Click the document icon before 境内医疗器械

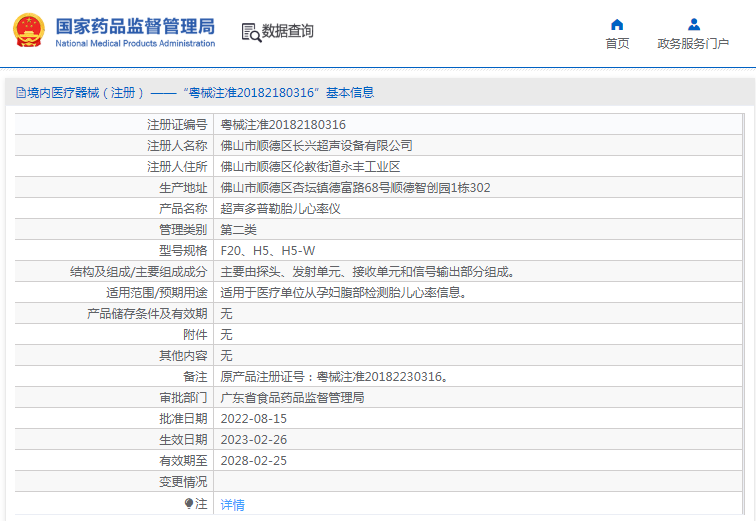click(21, 93)
